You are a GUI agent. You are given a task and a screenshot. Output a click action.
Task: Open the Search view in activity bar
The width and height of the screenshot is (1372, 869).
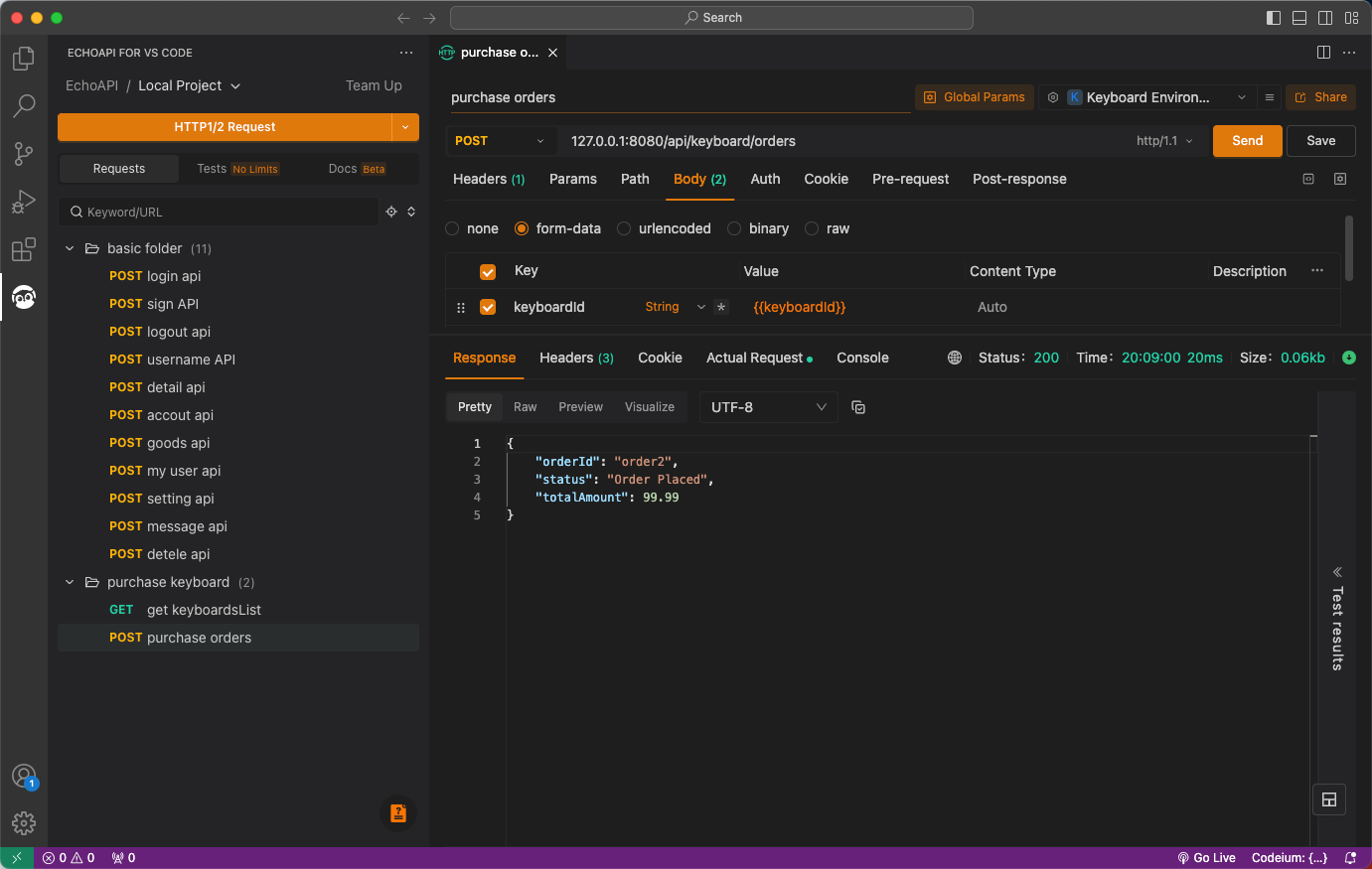pyautogui.click(x=24, y=105)
